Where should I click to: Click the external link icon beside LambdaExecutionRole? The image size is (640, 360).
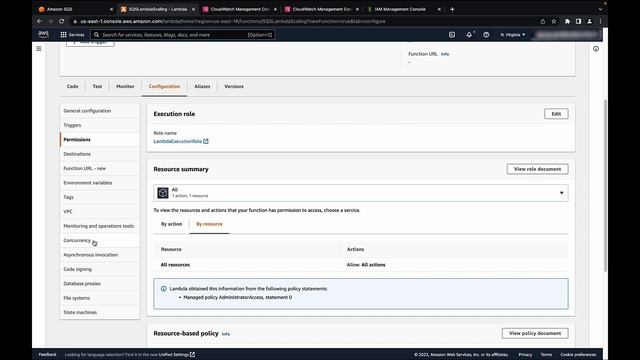pos(206,141)
